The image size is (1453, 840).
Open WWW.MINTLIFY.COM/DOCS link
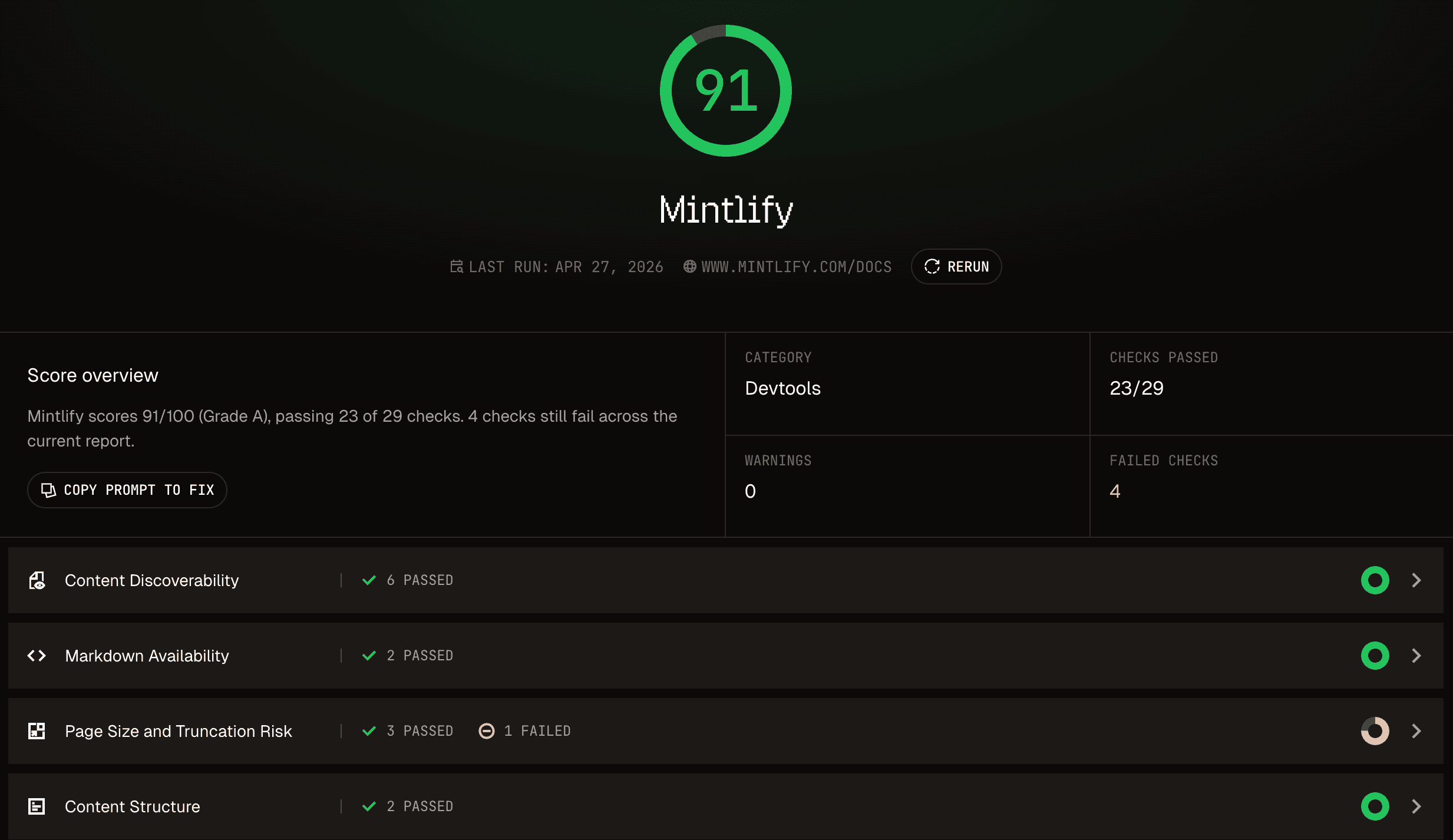(797, 266)
